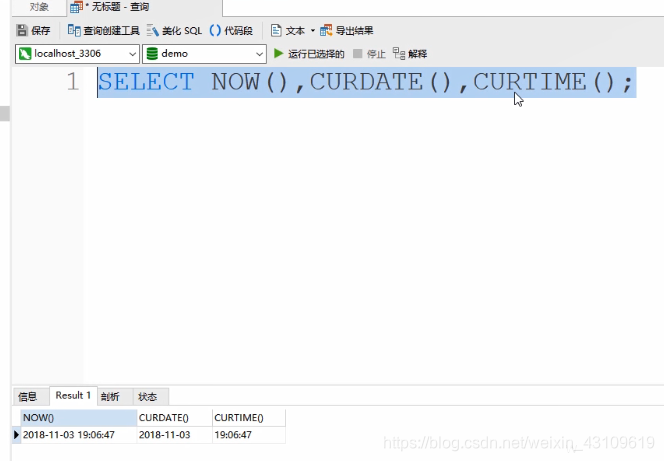Image resolution: width=664 pixels, height=461 pixels.
Task: Click the localhost_3306 connection icon
Action: click(x=25, y=54)
